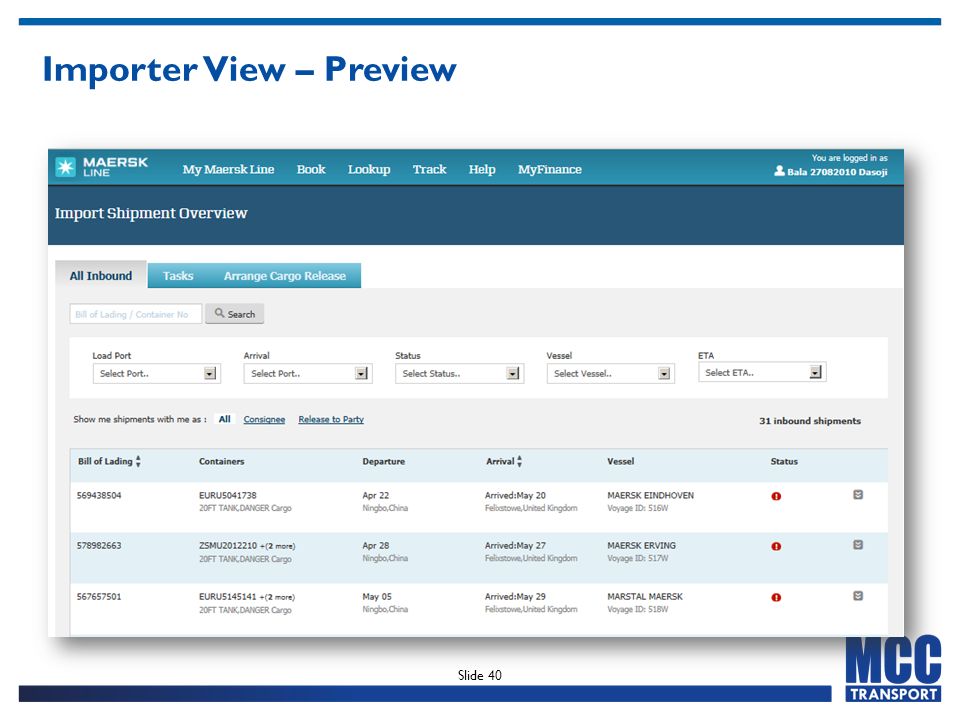Image resolution: width=960 pixels, height=720 pixels.
Task: Open My Maersk Line menu
Action: pyautogui.click(x=228, y=170)
